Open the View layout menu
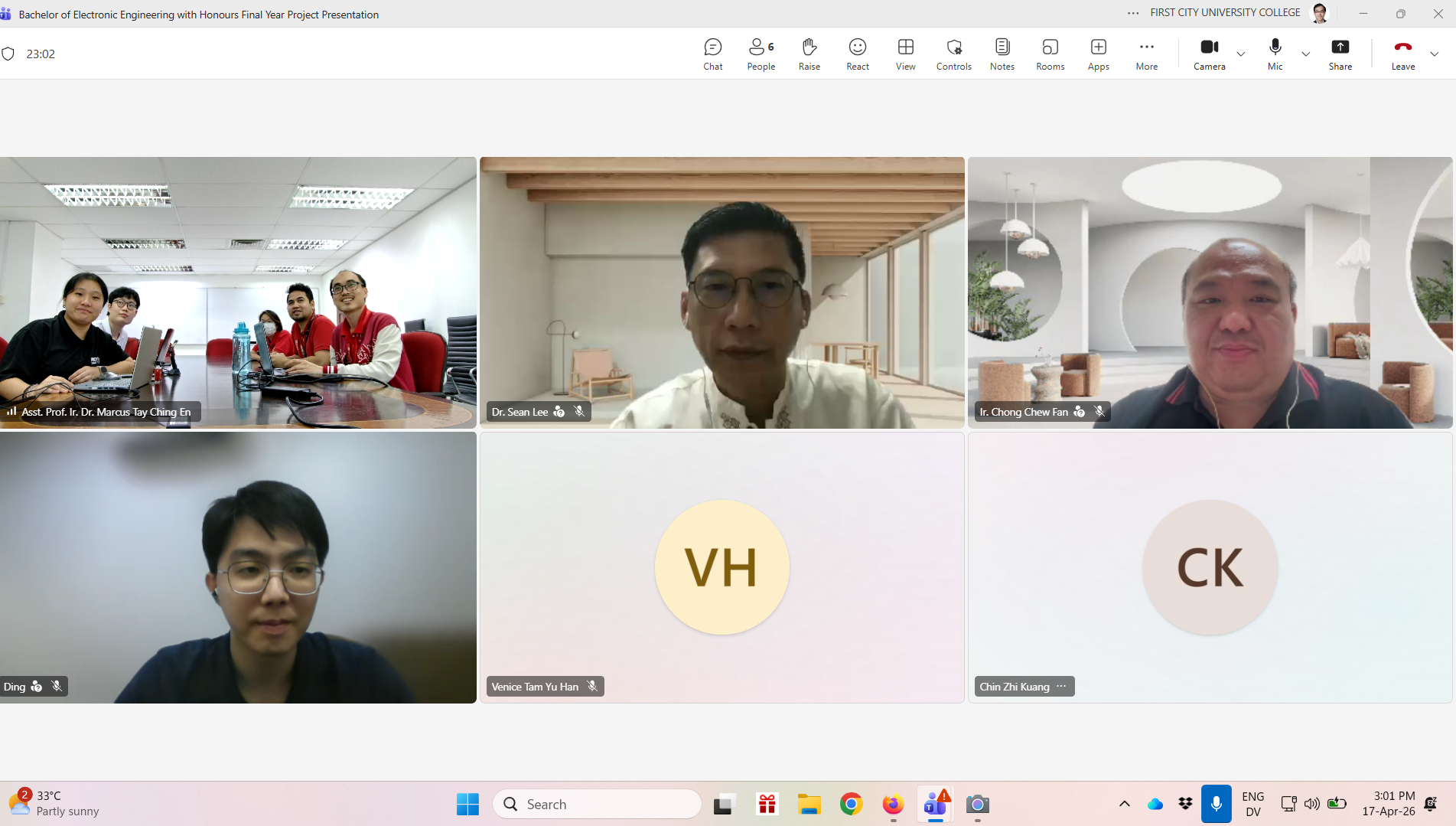The image size is (1456, 826). tap(905, 54)
